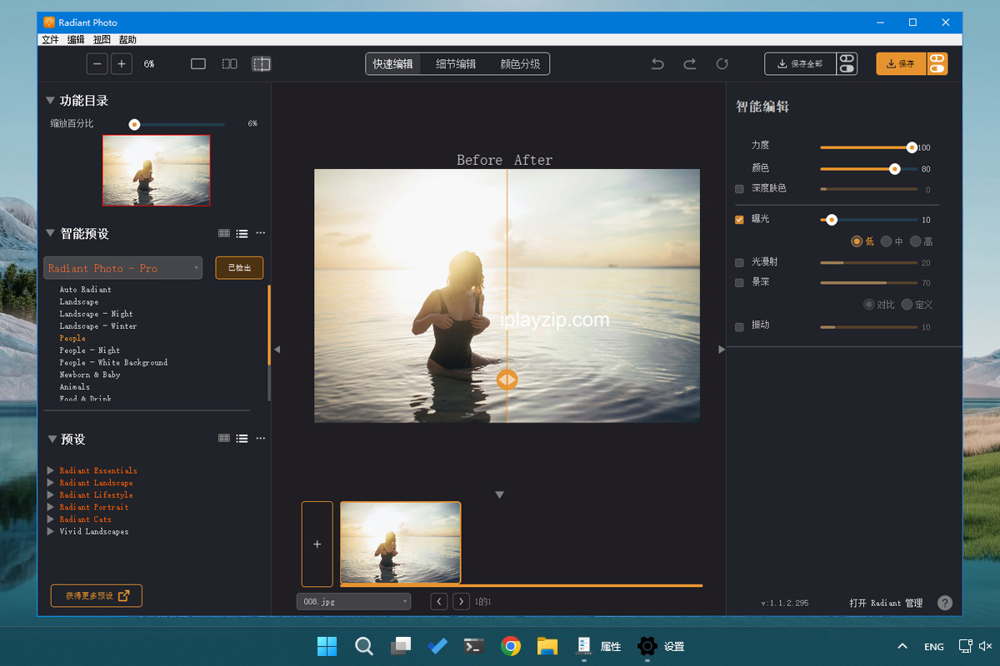Expand the Radiant Essentials preset group
The height and width of the screenshot is (666, 1000).
pos(50,470)
